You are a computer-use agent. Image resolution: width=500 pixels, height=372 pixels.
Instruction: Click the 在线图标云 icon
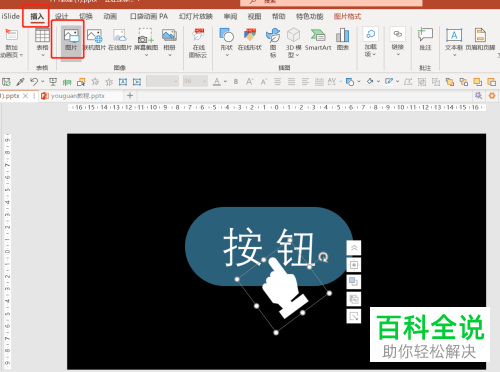click(198, 35)
